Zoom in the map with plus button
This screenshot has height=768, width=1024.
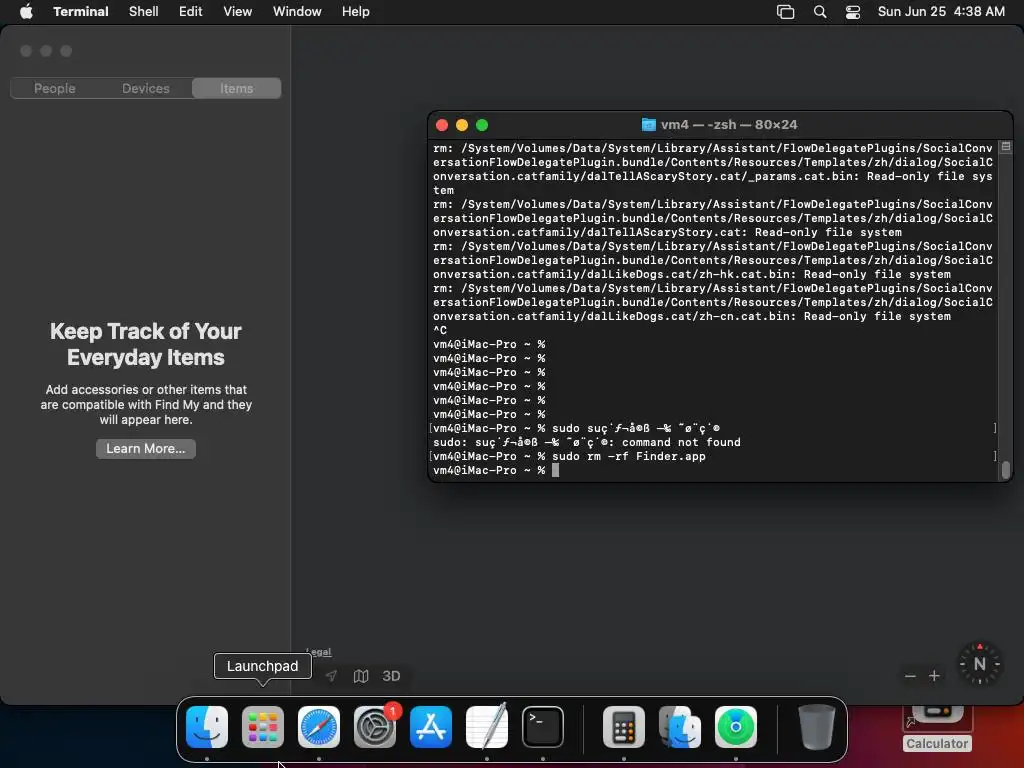pyautogui.click(x=935, y=676)
